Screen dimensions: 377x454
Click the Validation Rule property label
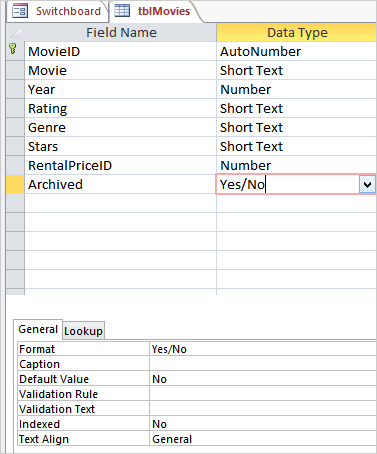pyautogui.click(x=83, y=394)
